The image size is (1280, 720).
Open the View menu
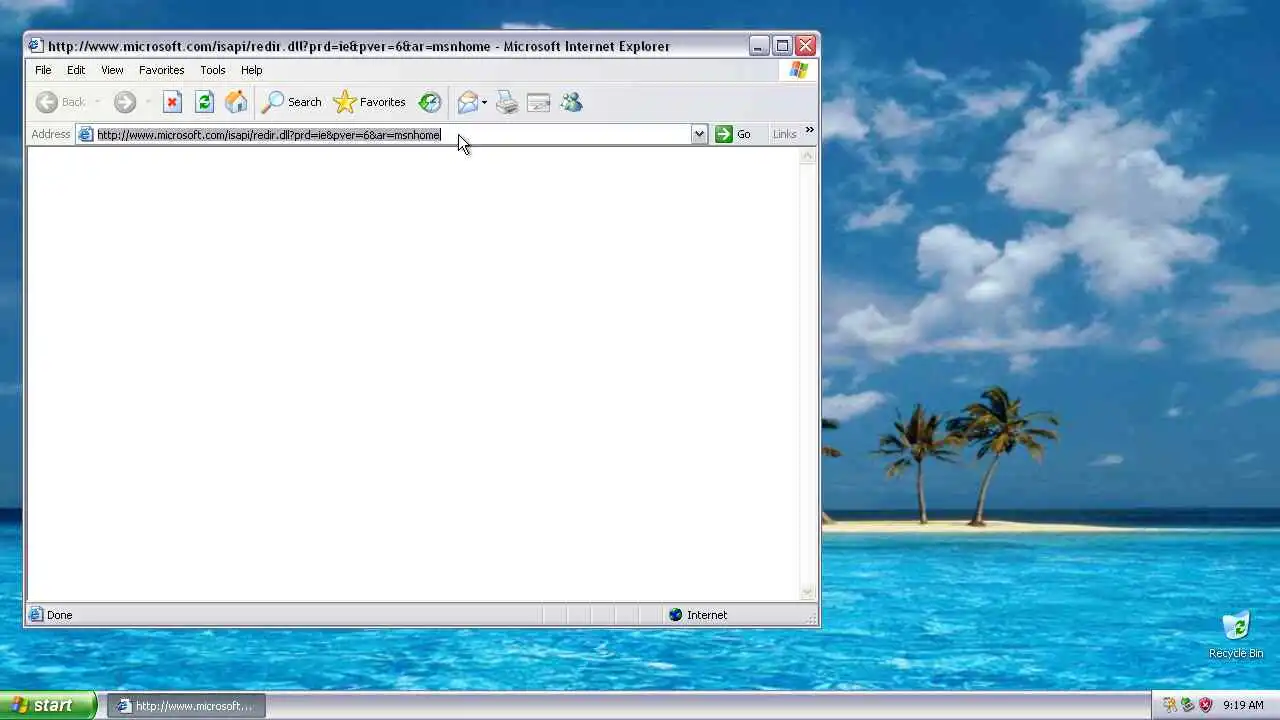coord(112,70)
